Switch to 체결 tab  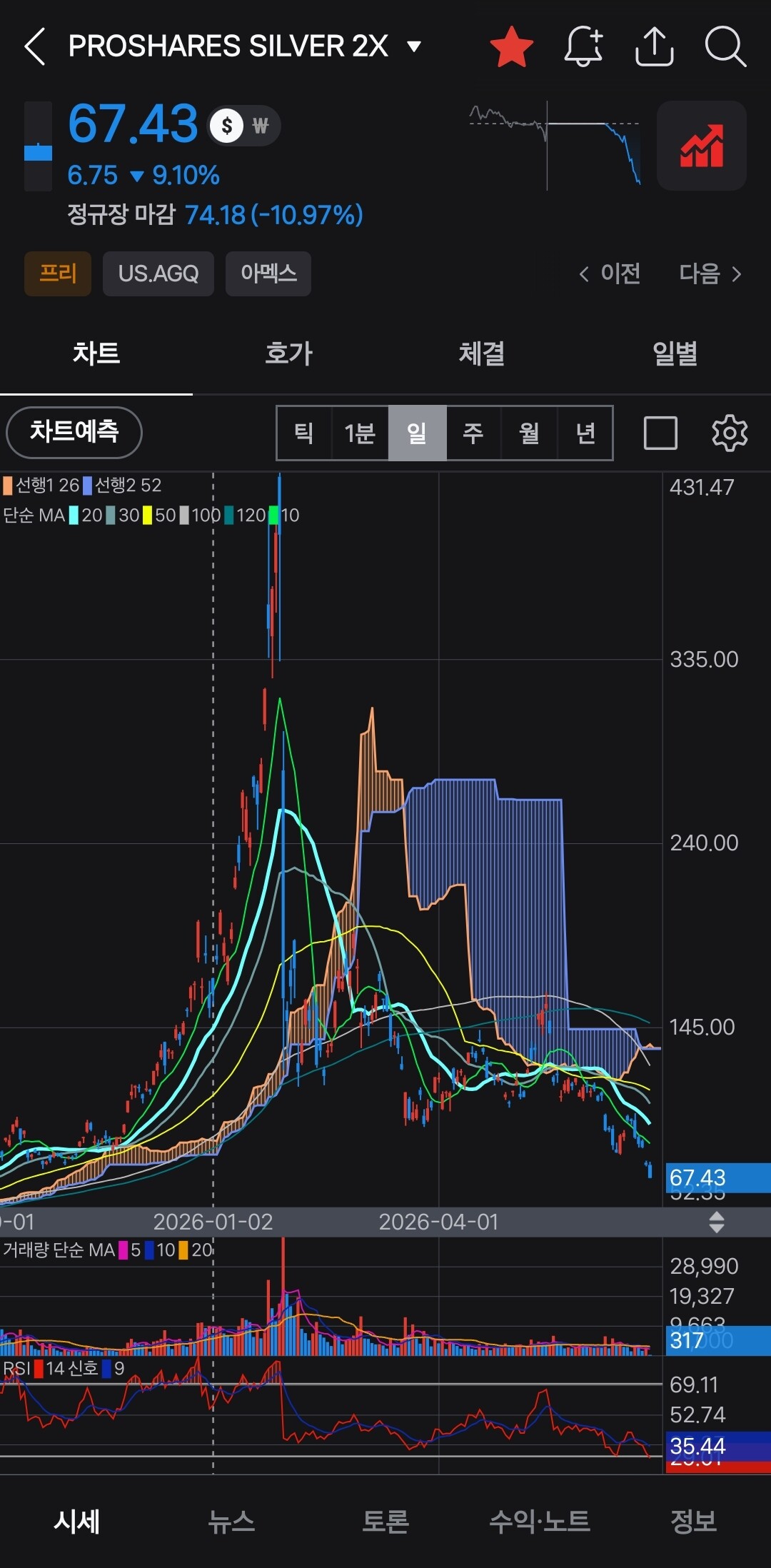(x=482, y=354)
